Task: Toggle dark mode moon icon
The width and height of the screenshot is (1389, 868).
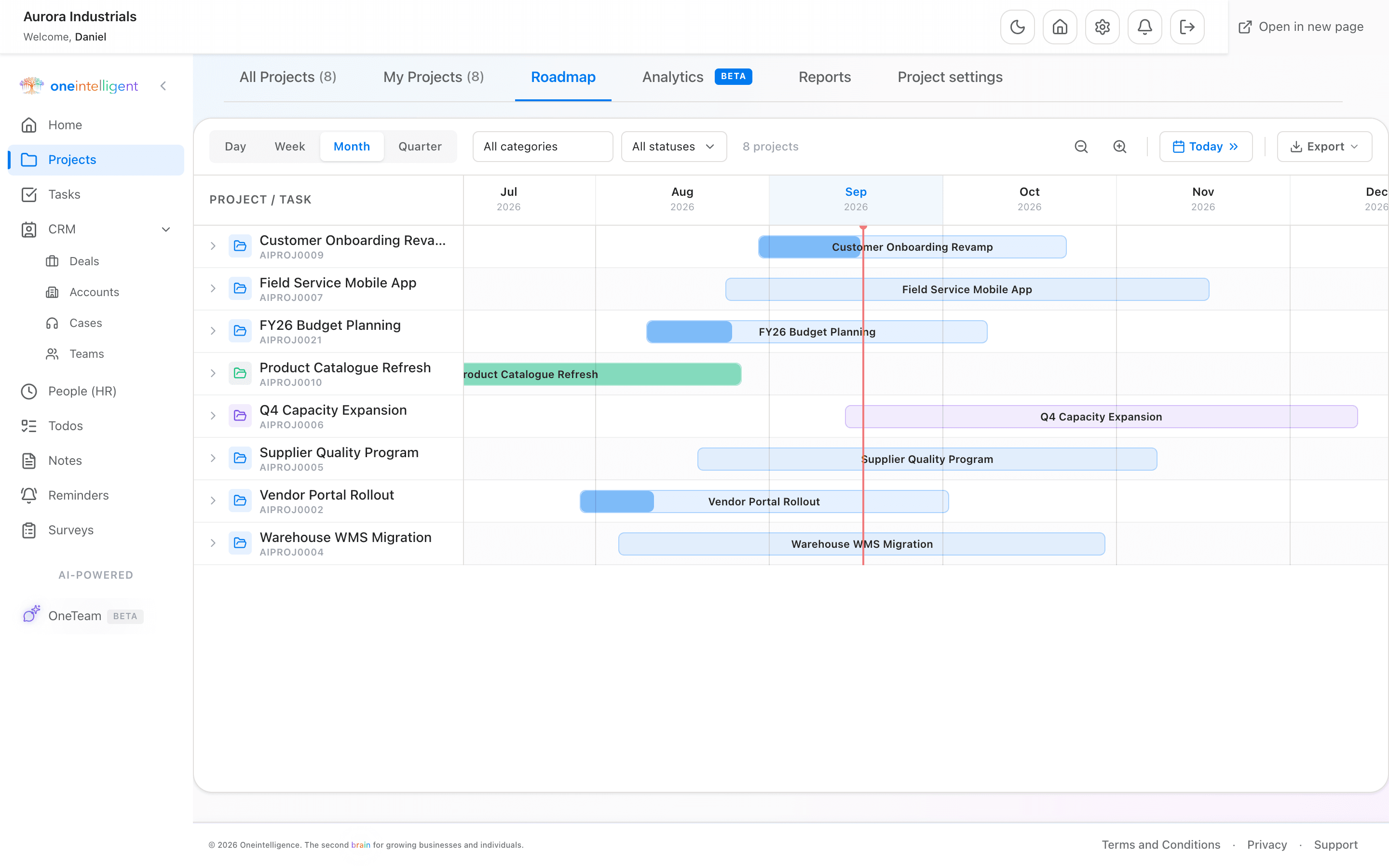Action: [1017, 27]
